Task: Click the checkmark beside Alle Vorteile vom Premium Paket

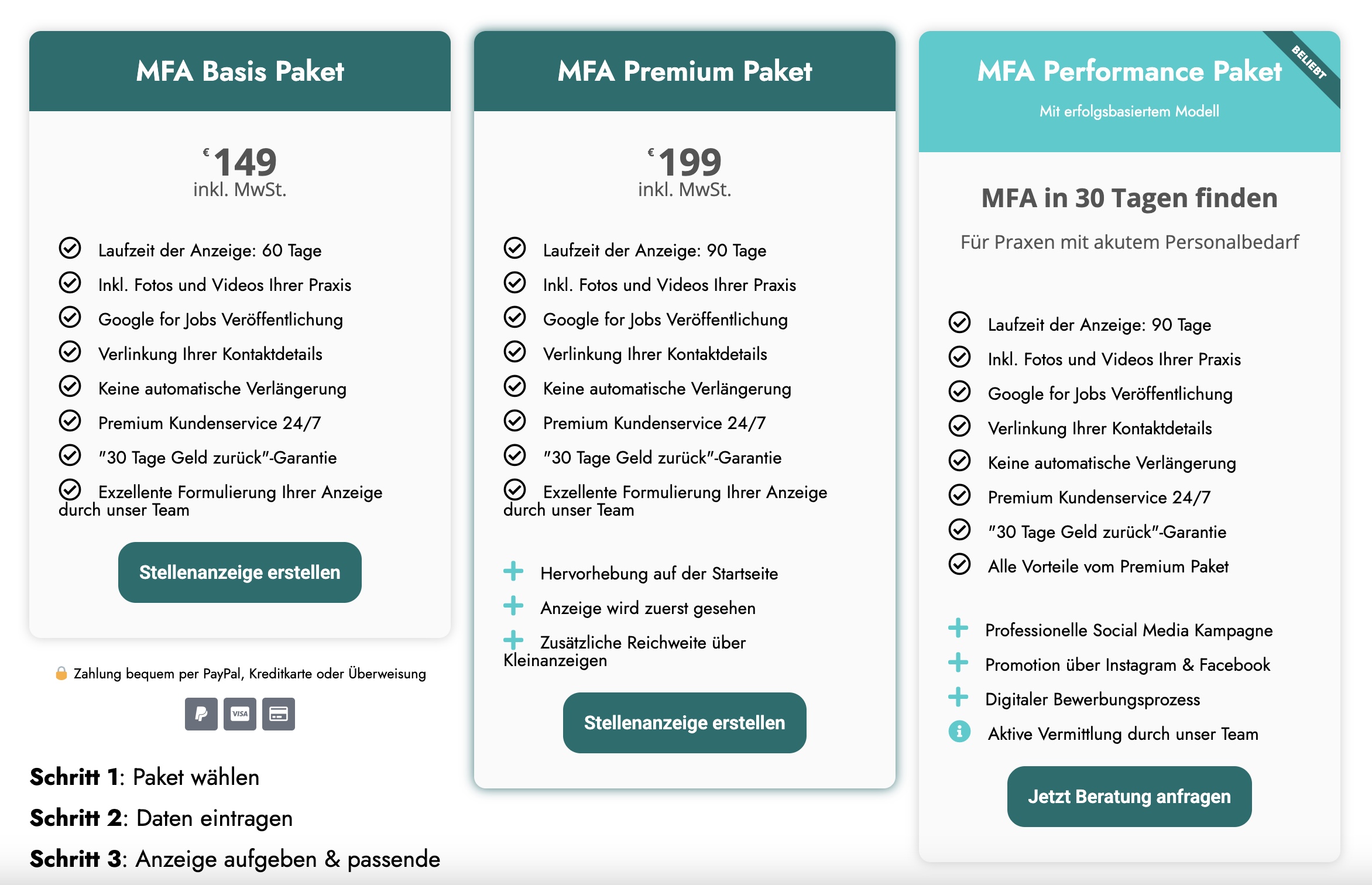Action: tap(959, 564)
